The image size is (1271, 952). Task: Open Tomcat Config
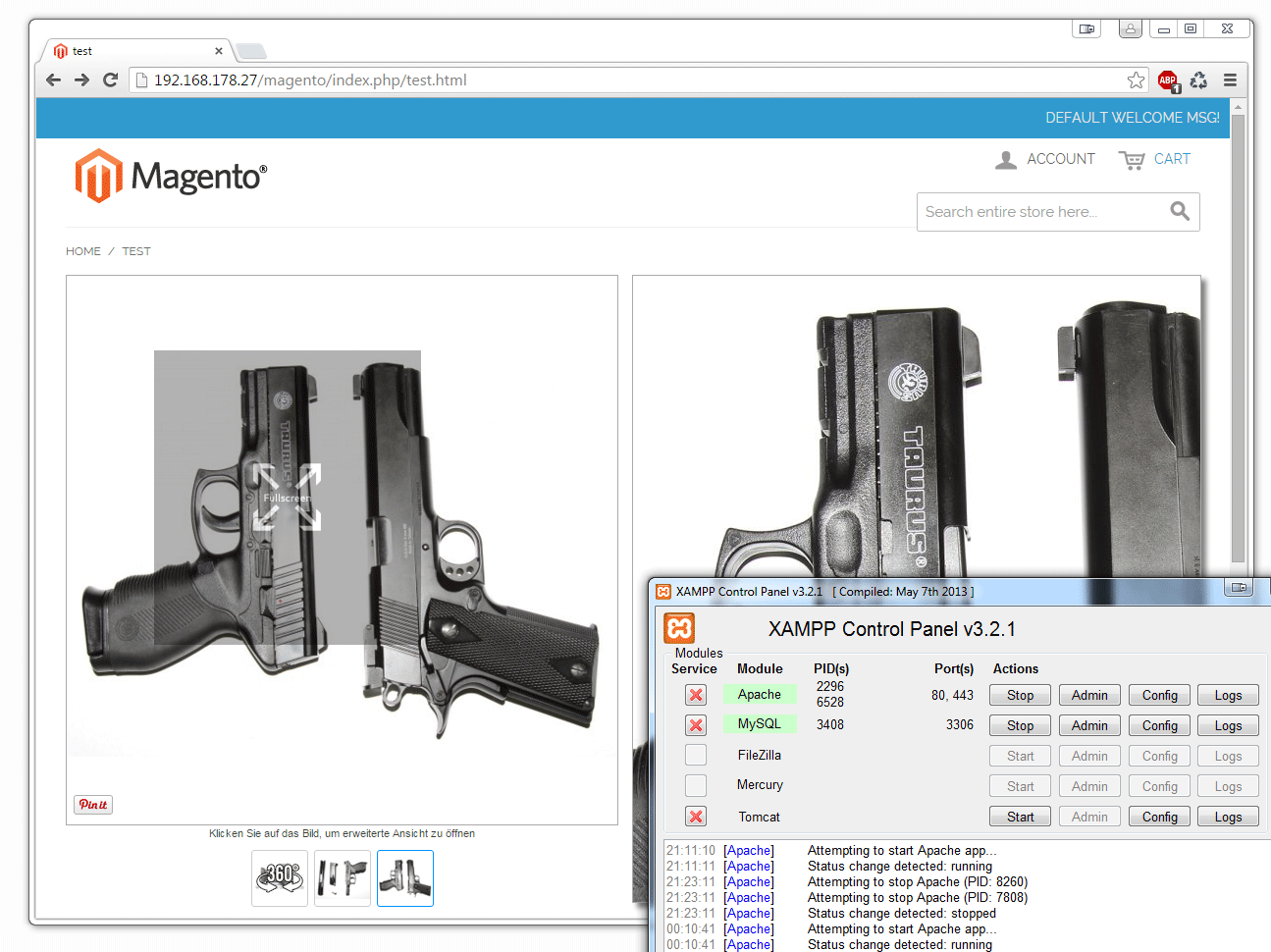click(1159, 817)
